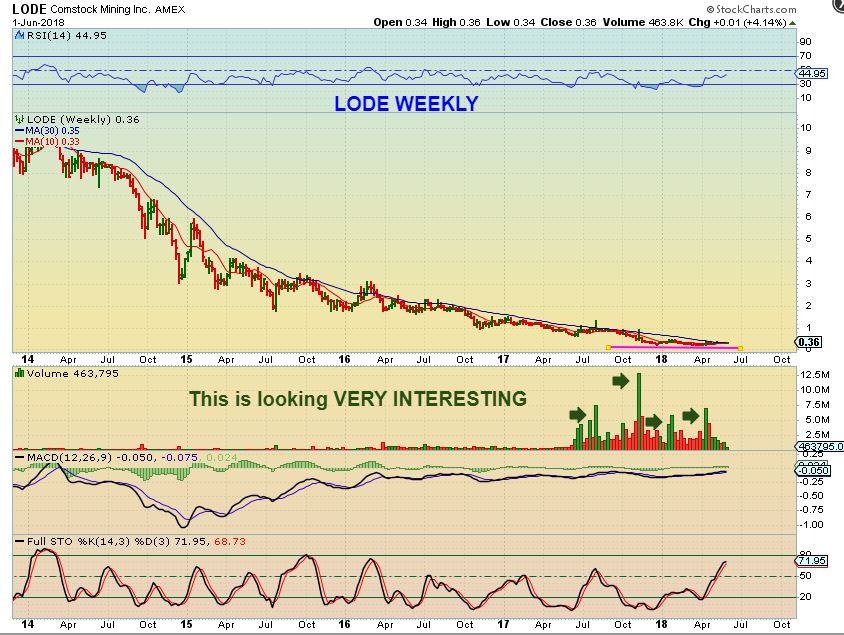Click the green up triangle after Chg percentage
The height and width of the screenshot is (635, 844).
click(x=793, y=23)
